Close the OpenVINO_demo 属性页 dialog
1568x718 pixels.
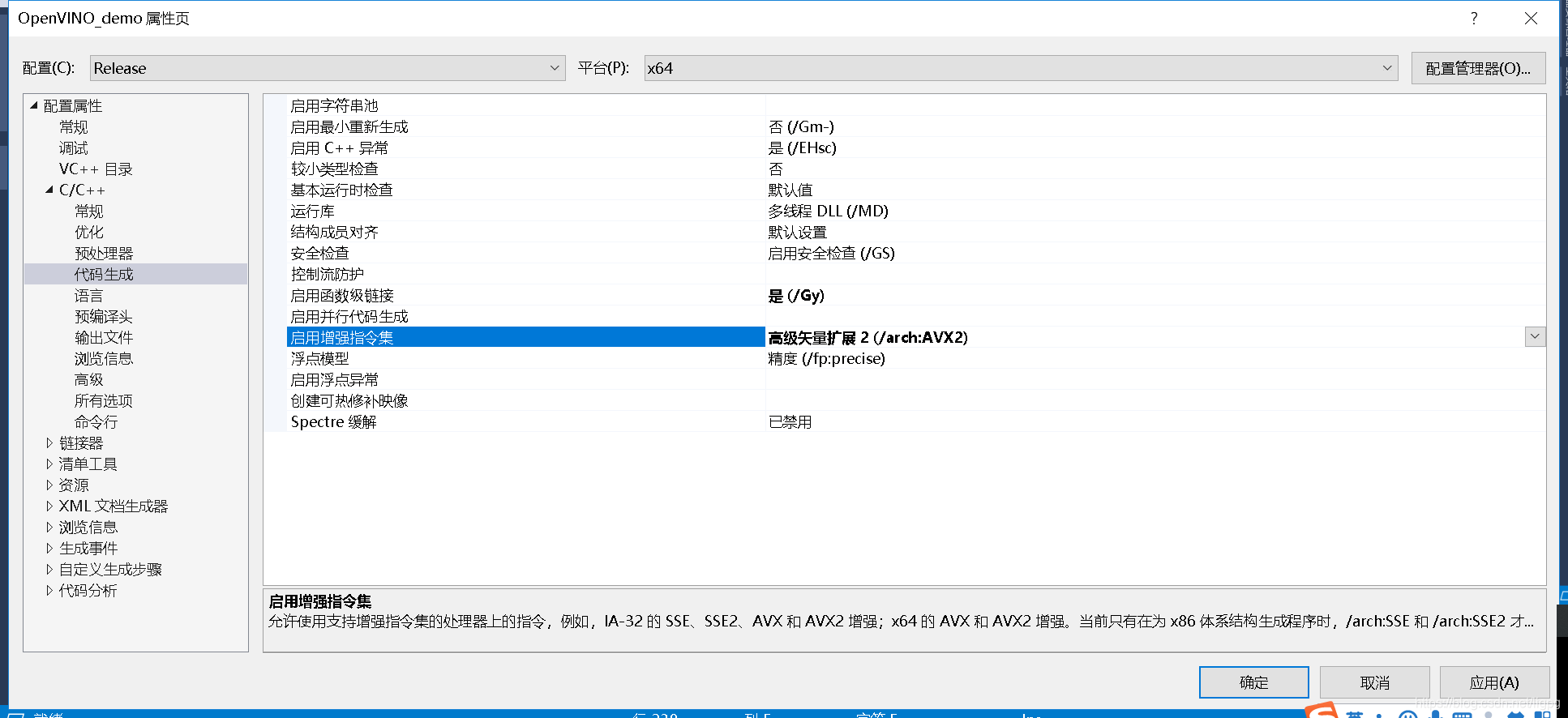coord(1531,19)
